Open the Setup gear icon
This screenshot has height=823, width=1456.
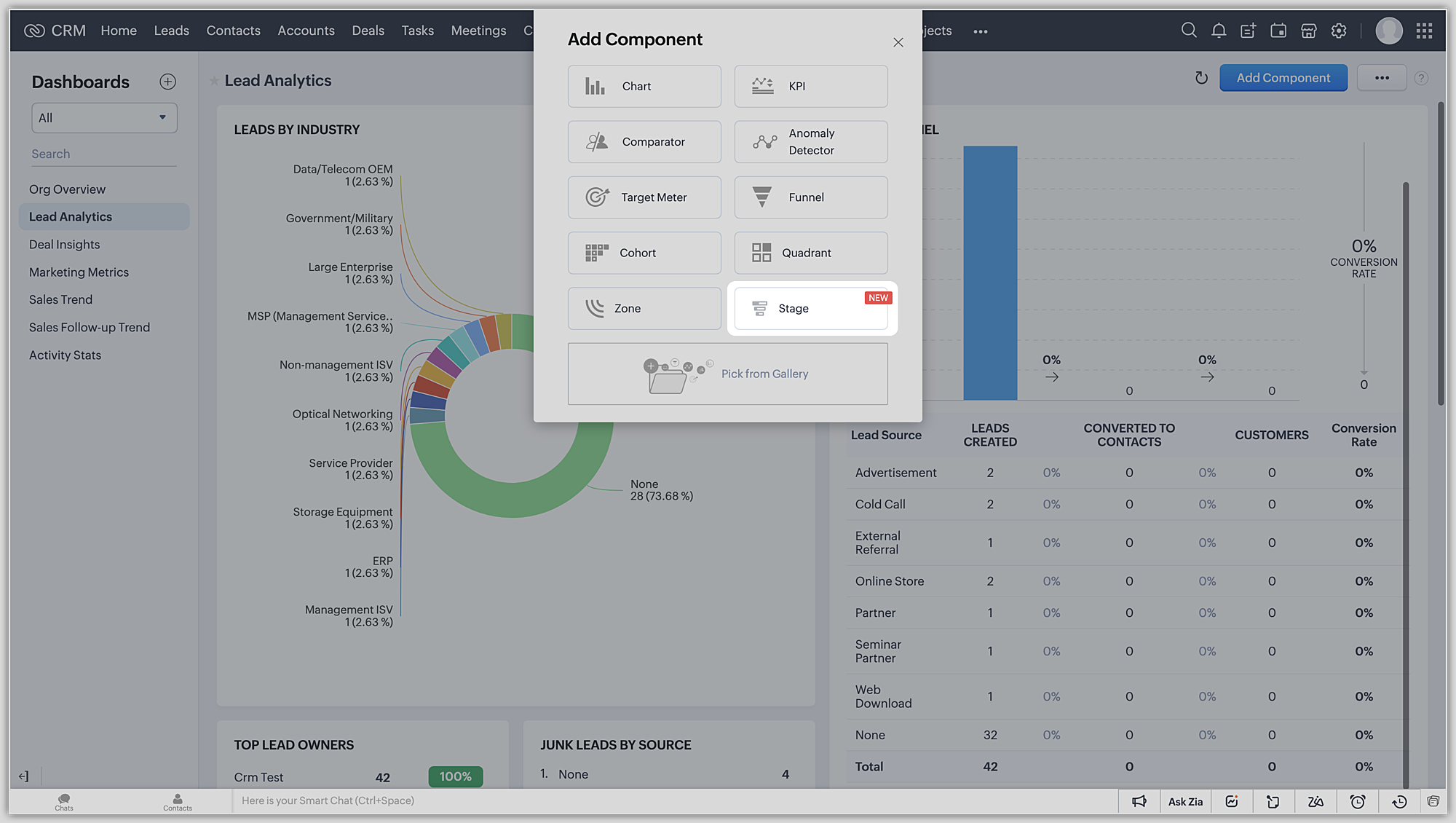[1338, 31]
